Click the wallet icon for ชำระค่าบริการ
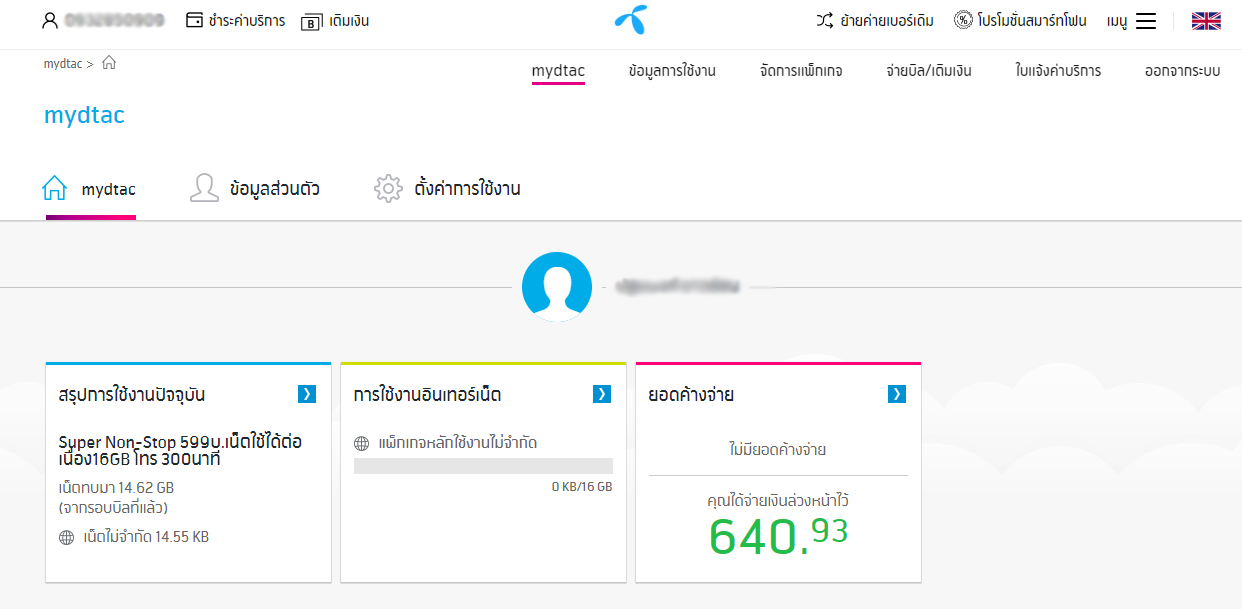1242x609 pixels. pos(194,20)
